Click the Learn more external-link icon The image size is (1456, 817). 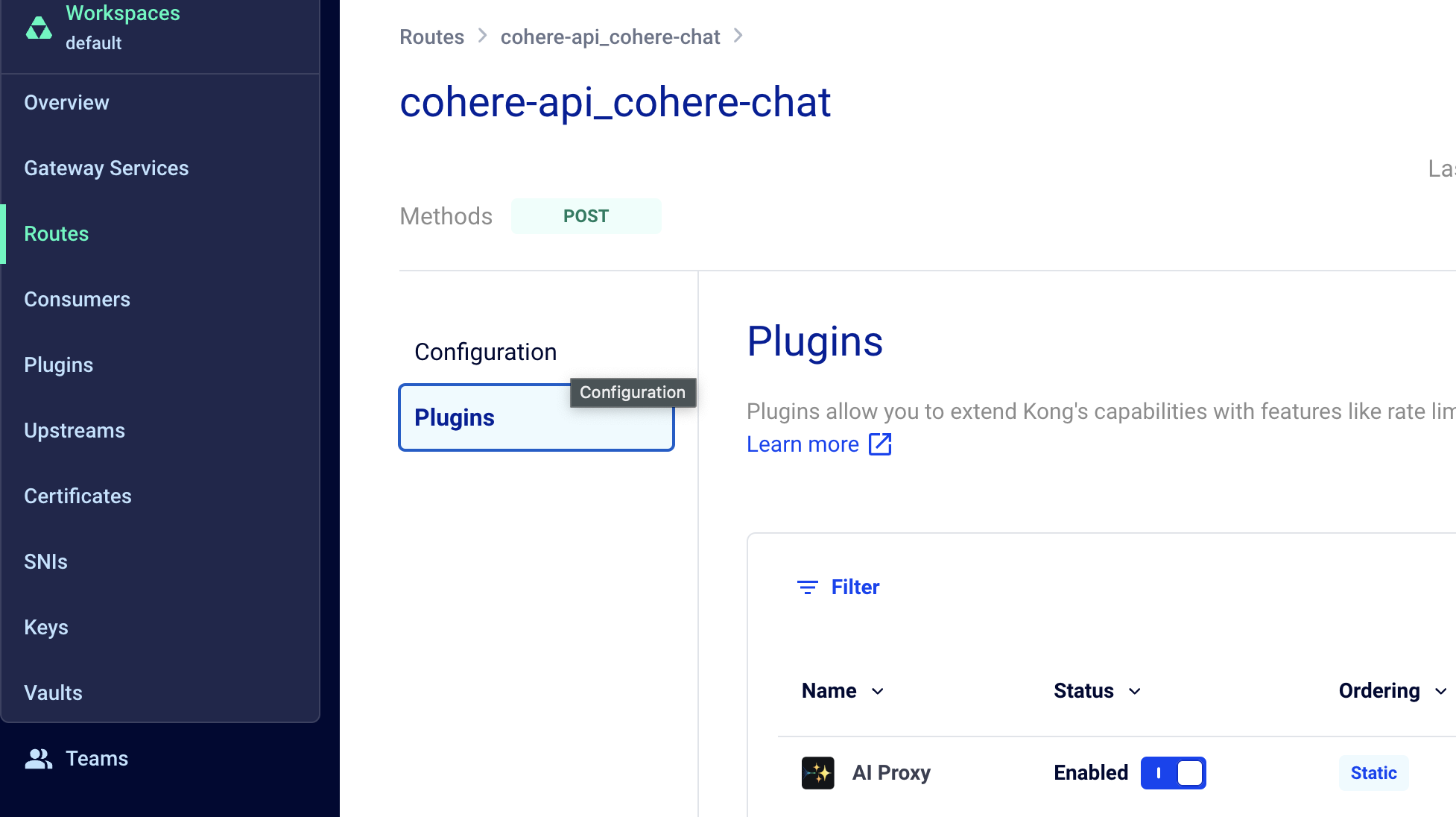pos(880,444)
